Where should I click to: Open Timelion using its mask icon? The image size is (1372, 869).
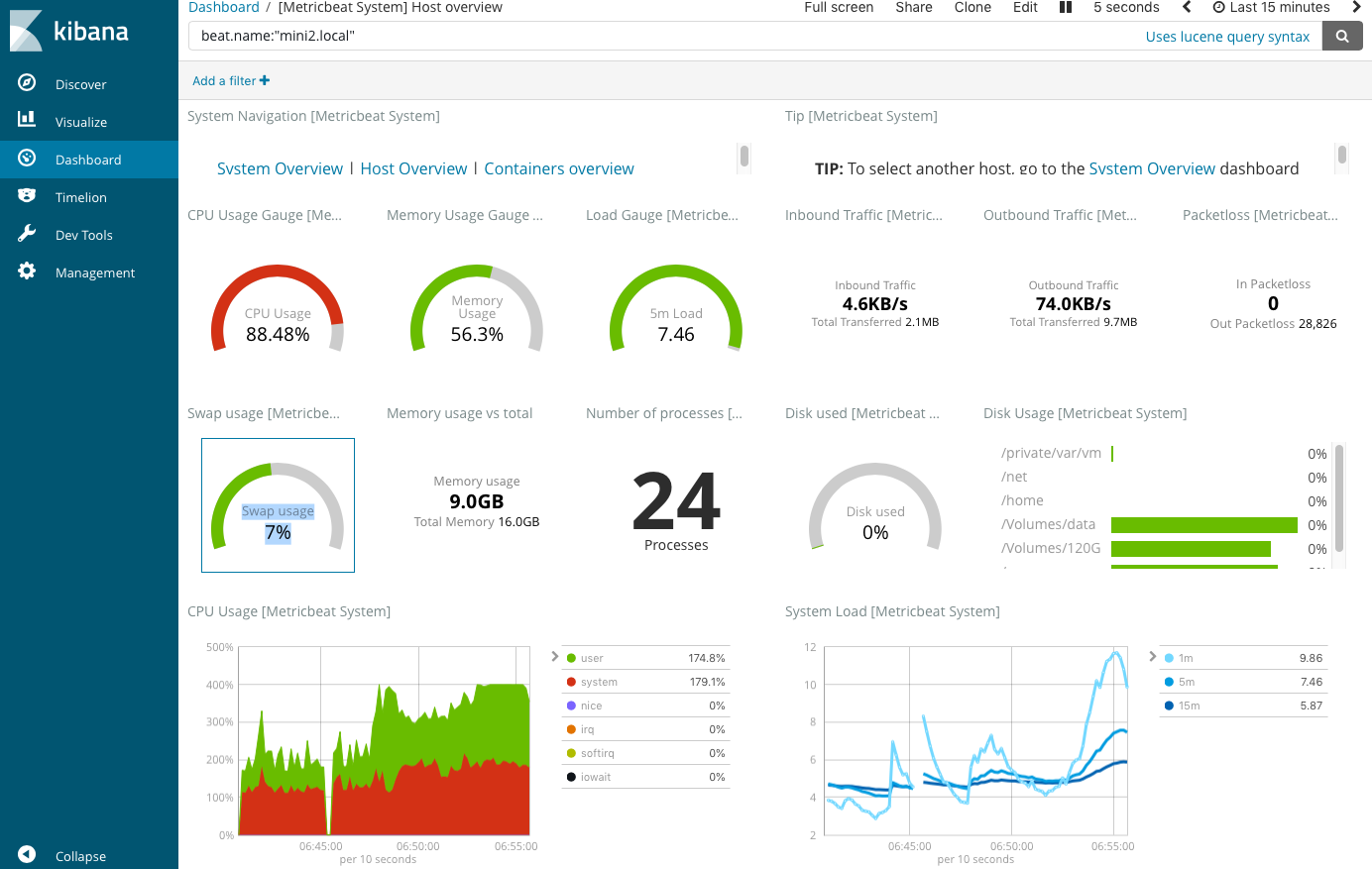click(x=27, y=196)
